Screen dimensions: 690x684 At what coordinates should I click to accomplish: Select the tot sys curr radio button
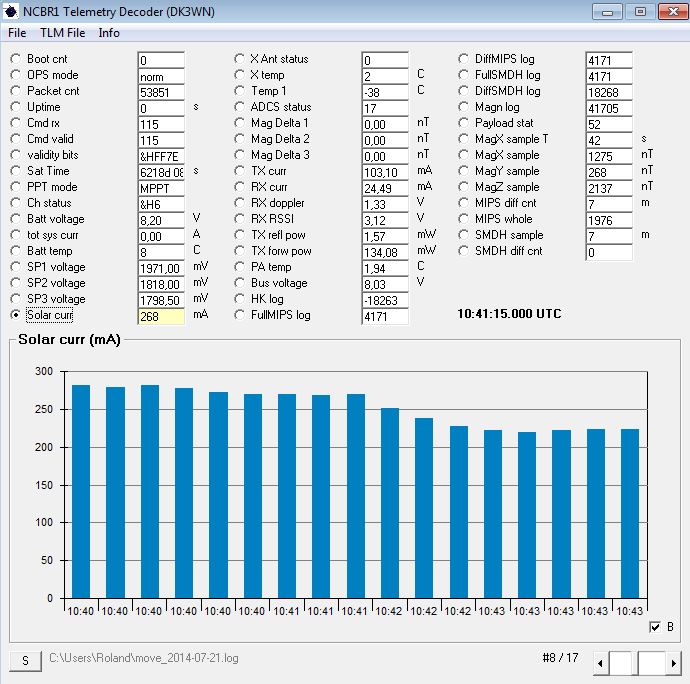[x=16, y=235]
